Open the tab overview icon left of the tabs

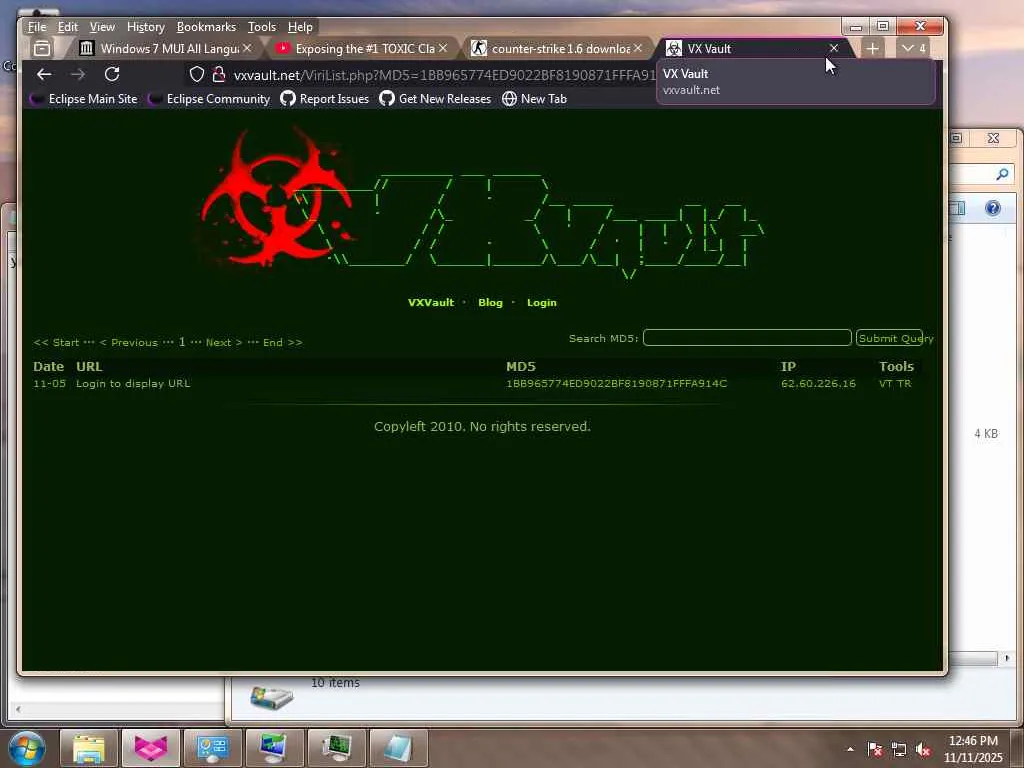pos(42,48)
